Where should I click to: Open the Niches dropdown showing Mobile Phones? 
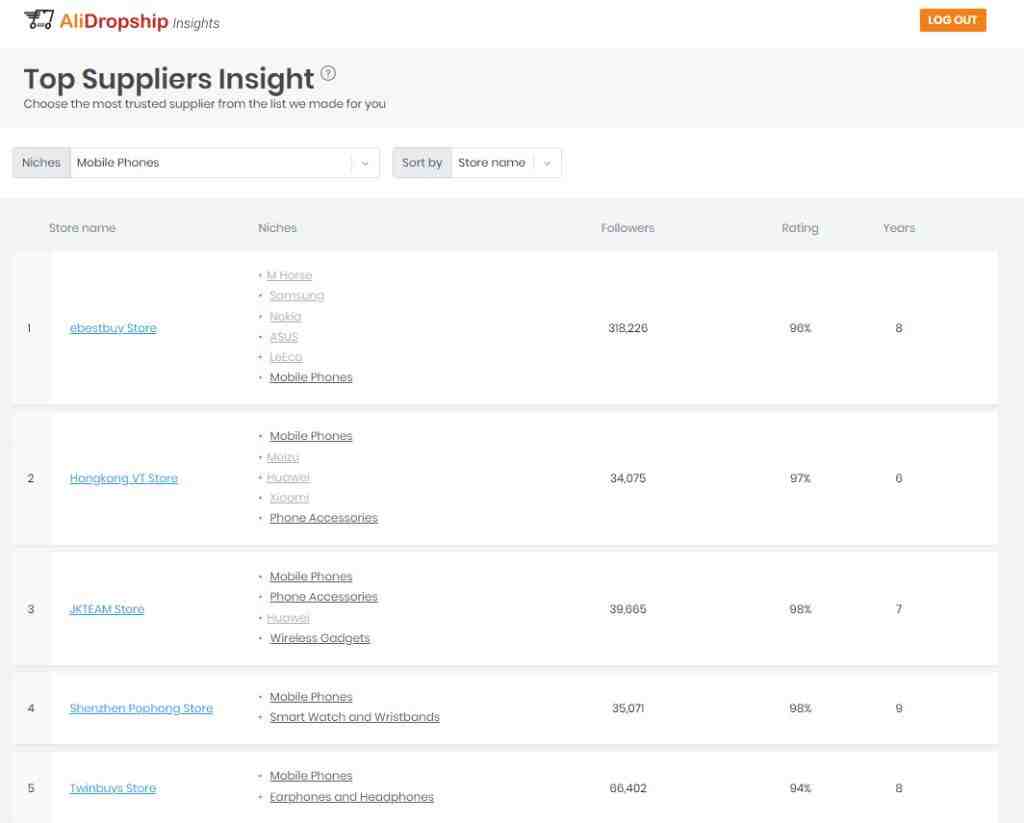click(x=196, y=163)
